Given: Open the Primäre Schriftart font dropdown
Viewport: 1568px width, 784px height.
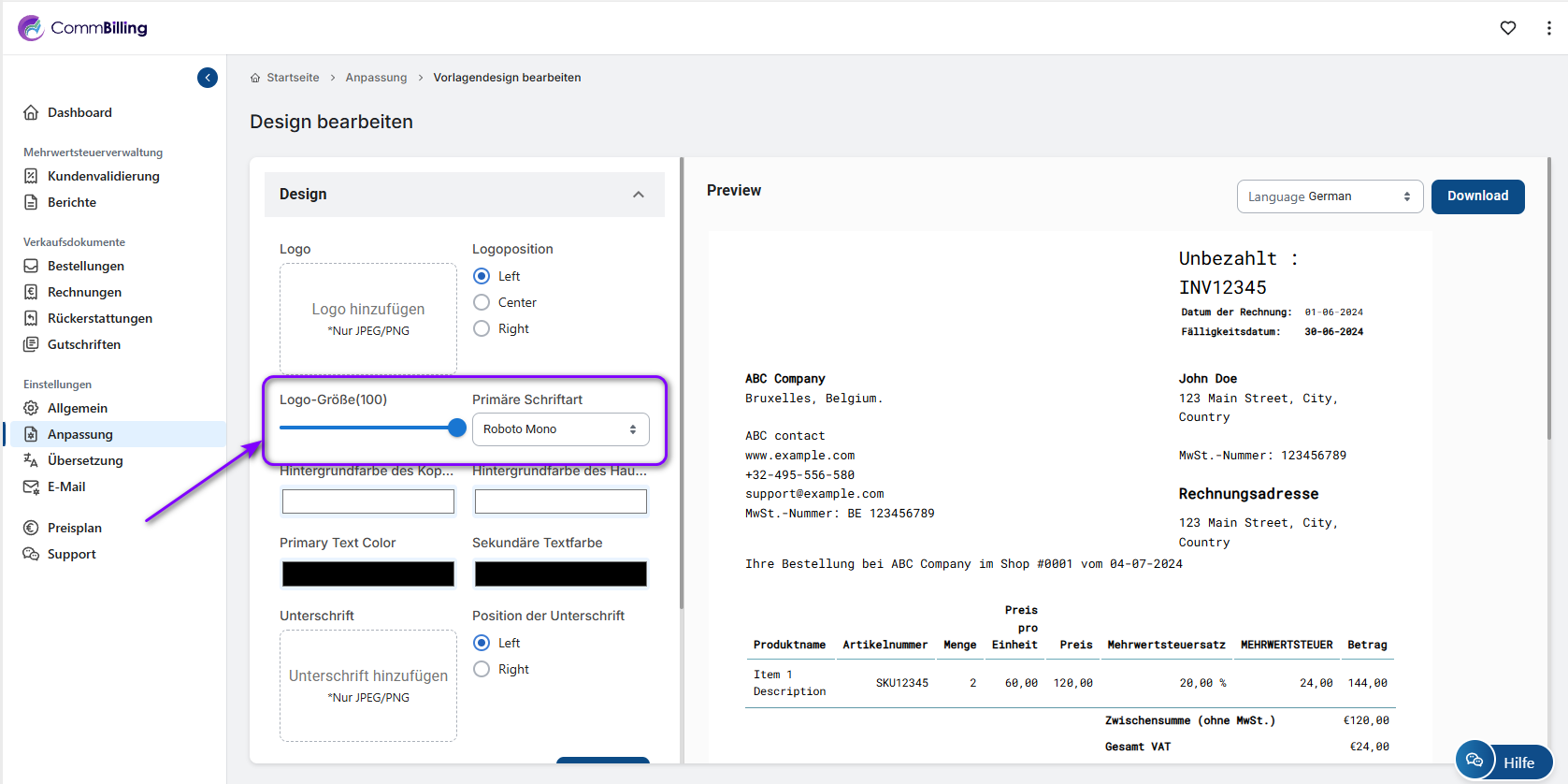Looking at the screenshot, I should 560,429.
